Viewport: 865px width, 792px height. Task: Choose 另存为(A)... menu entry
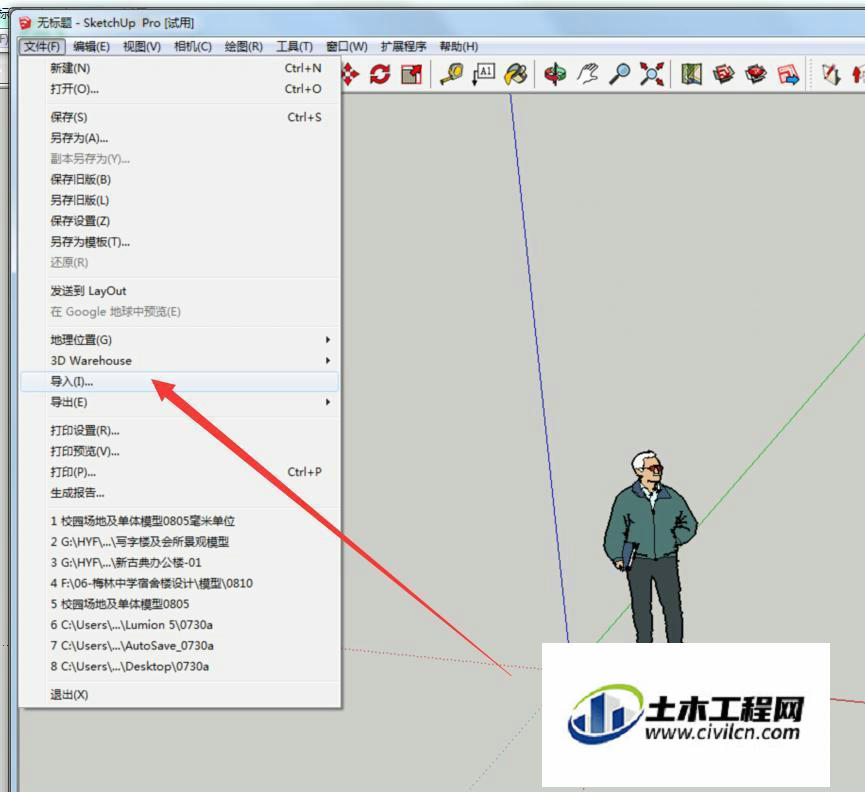click(x=179, y=138)
